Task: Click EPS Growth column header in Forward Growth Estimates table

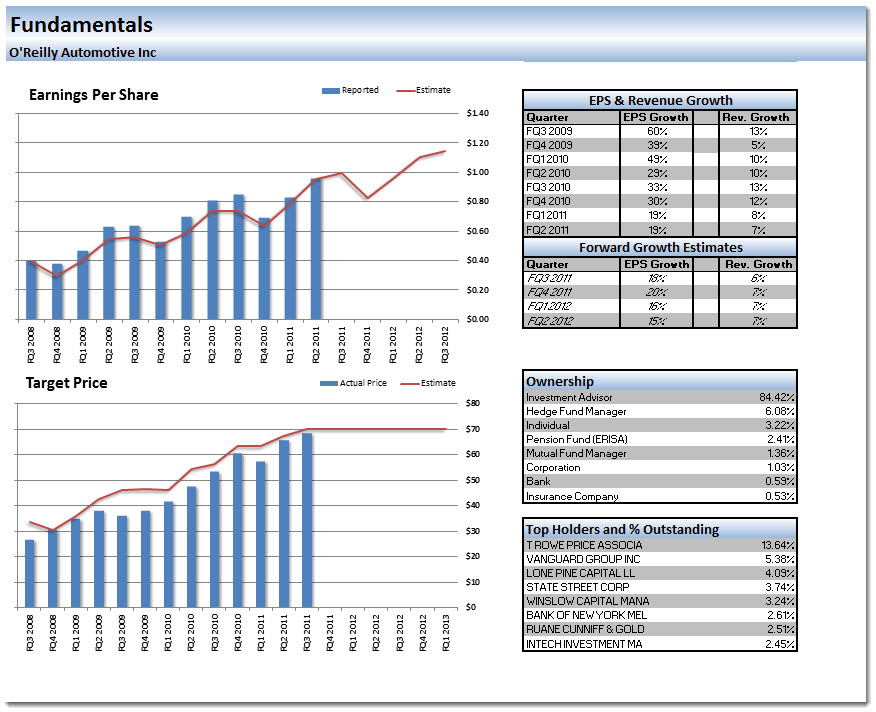Action: [x=656, y=264]
